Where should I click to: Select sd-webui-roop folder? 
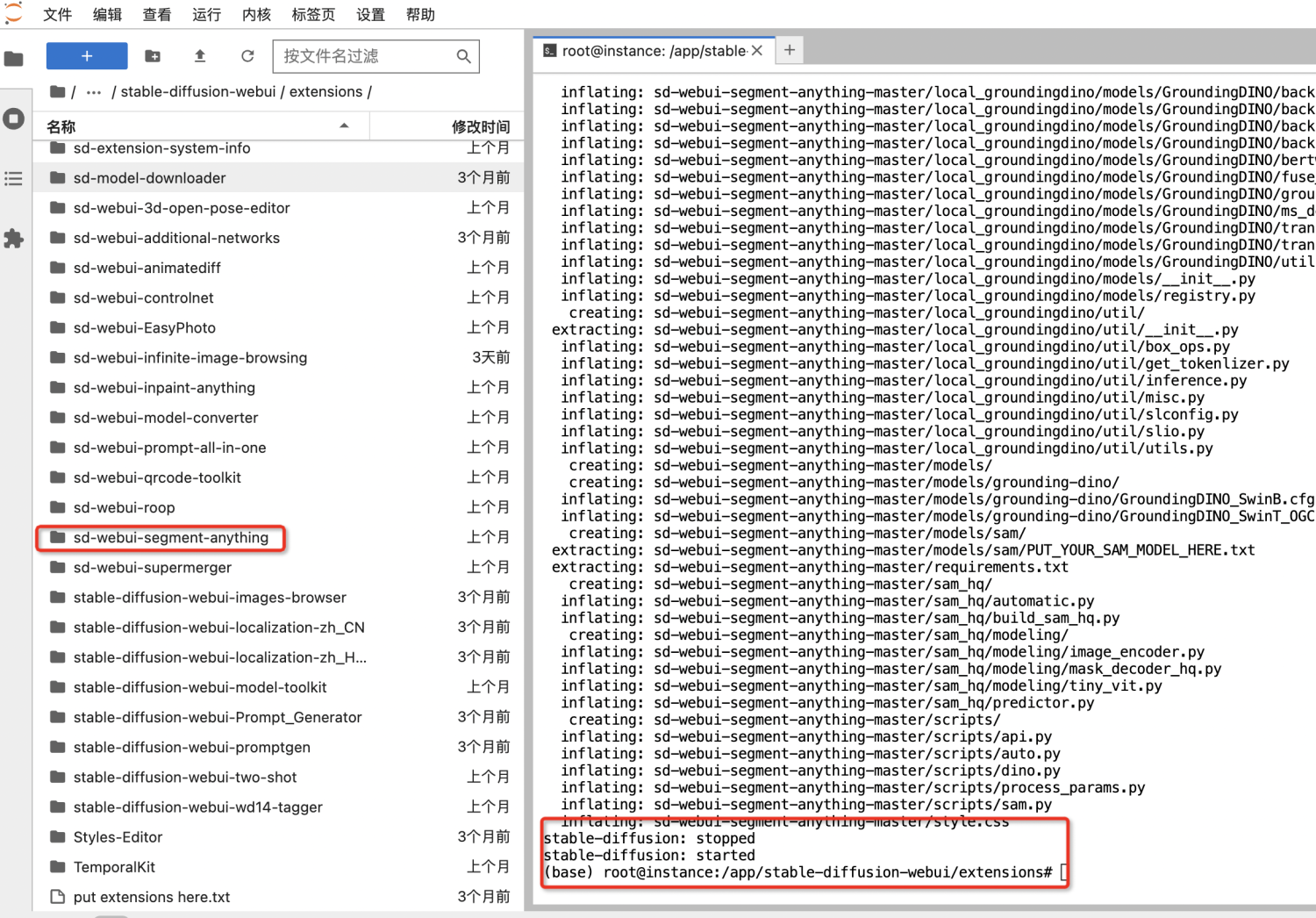(x=280, y=507)
